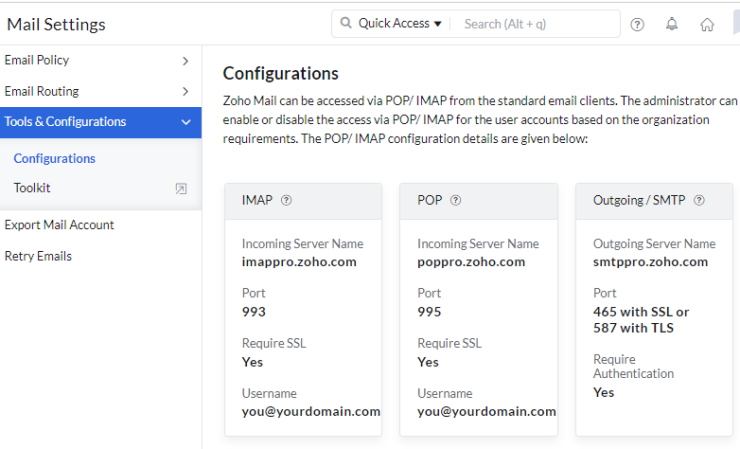This screenshot has width=740, height=449.
Task: Select smtppro.zoho.com server name
Action: click(x=650, y=262)
